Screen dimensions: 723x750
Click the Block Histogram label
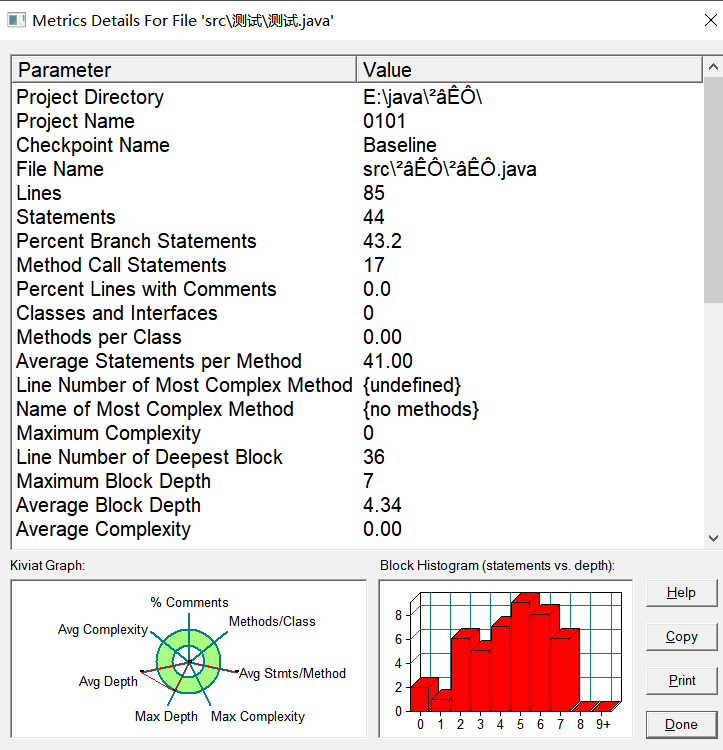coord(497,565)
